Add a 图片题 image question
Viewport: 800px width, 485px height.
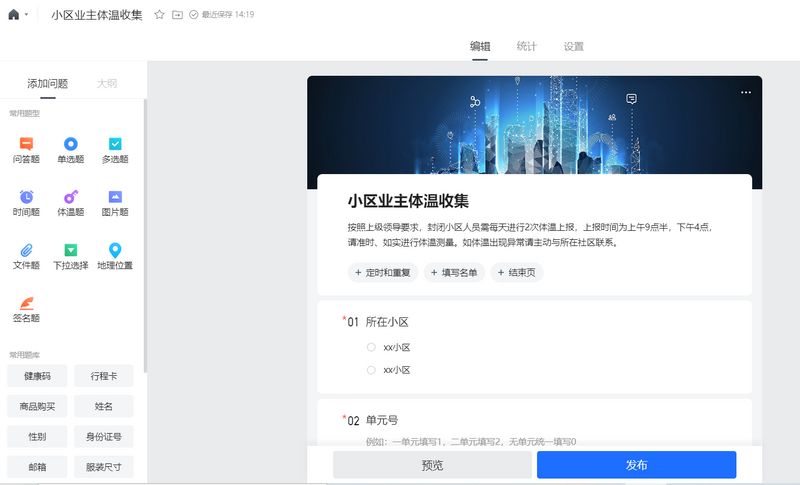tap(114, 203)
